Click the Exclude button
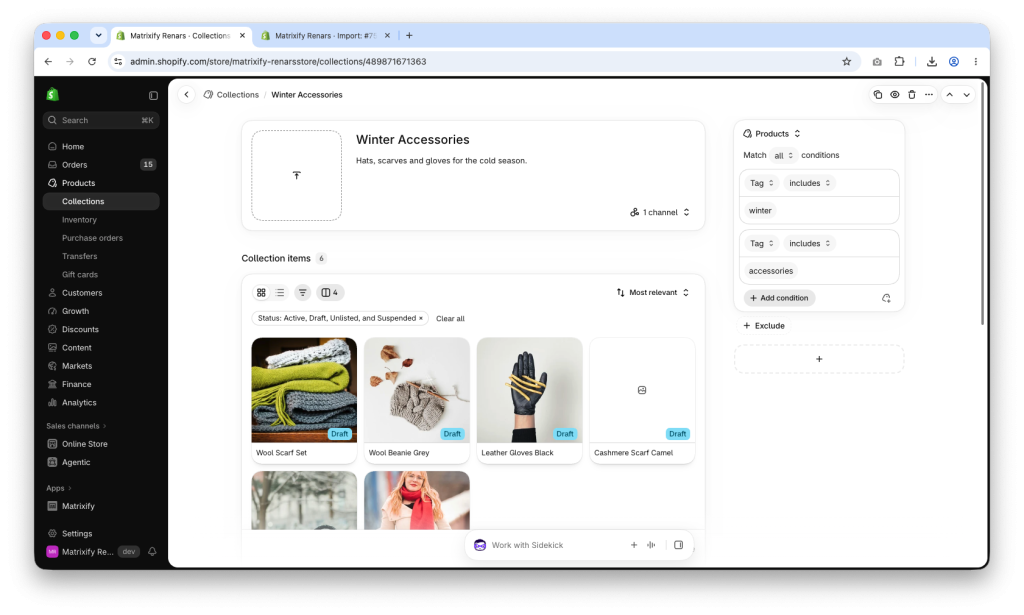Screen dimensions: 1024x615 coord(764,326)
